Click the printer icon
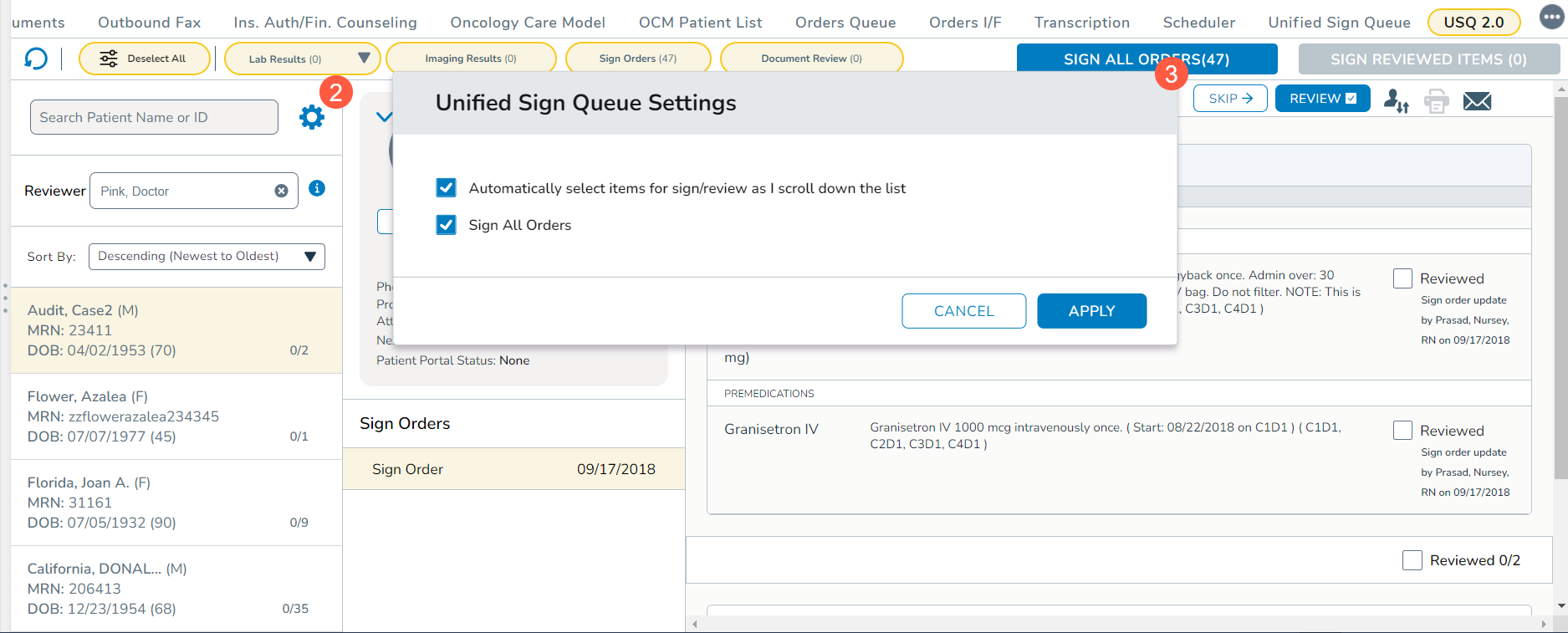The height and width of the screenshot is (633, 1568). [x=1436, y=101]
